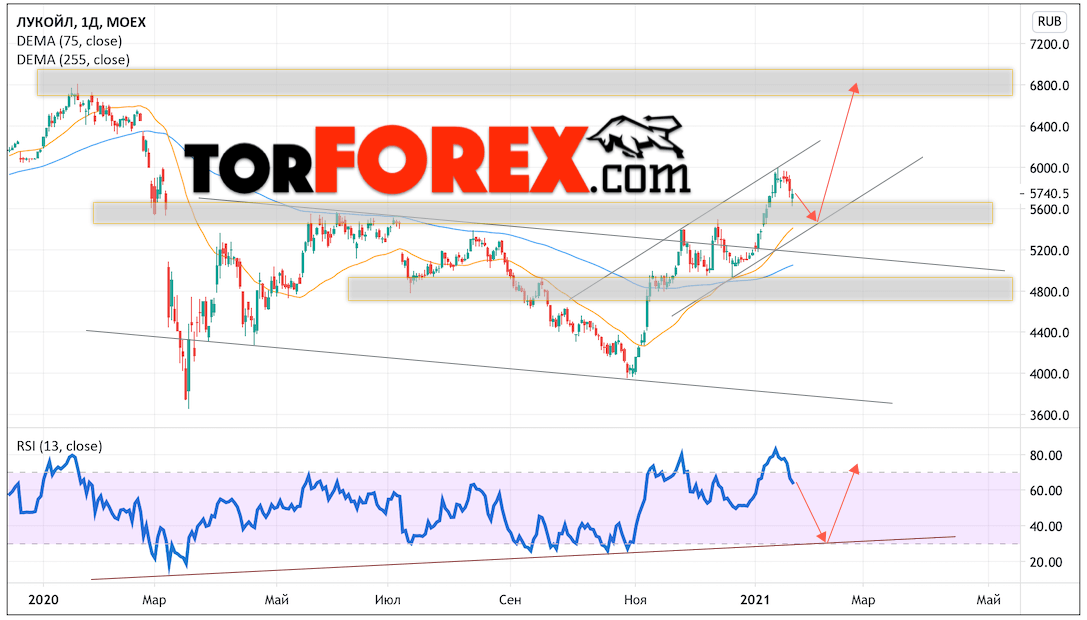Click the DEMA (75, close) indicator label
Viewport: 1087px width, 620px height.
click(69, 41)
